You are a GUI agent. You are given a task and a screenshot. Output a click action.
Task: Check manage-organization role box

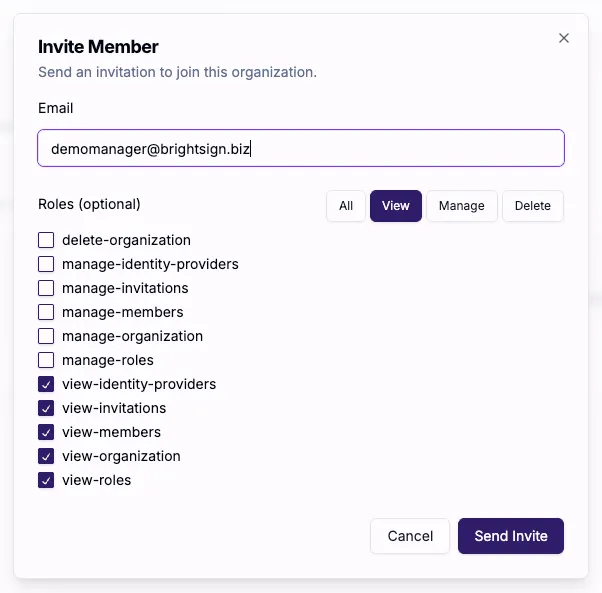tap(46, 336)
